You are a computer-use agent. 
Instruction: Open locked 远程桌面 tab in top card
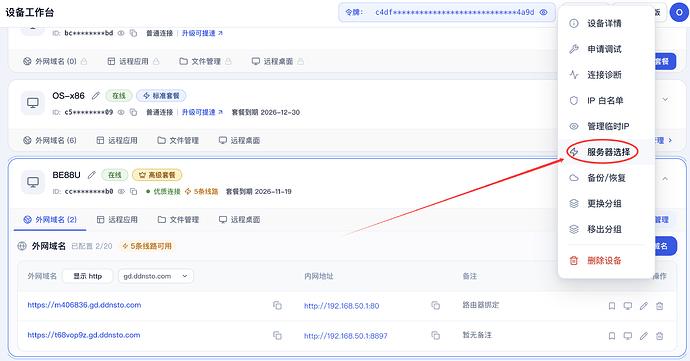pos(278,61)
